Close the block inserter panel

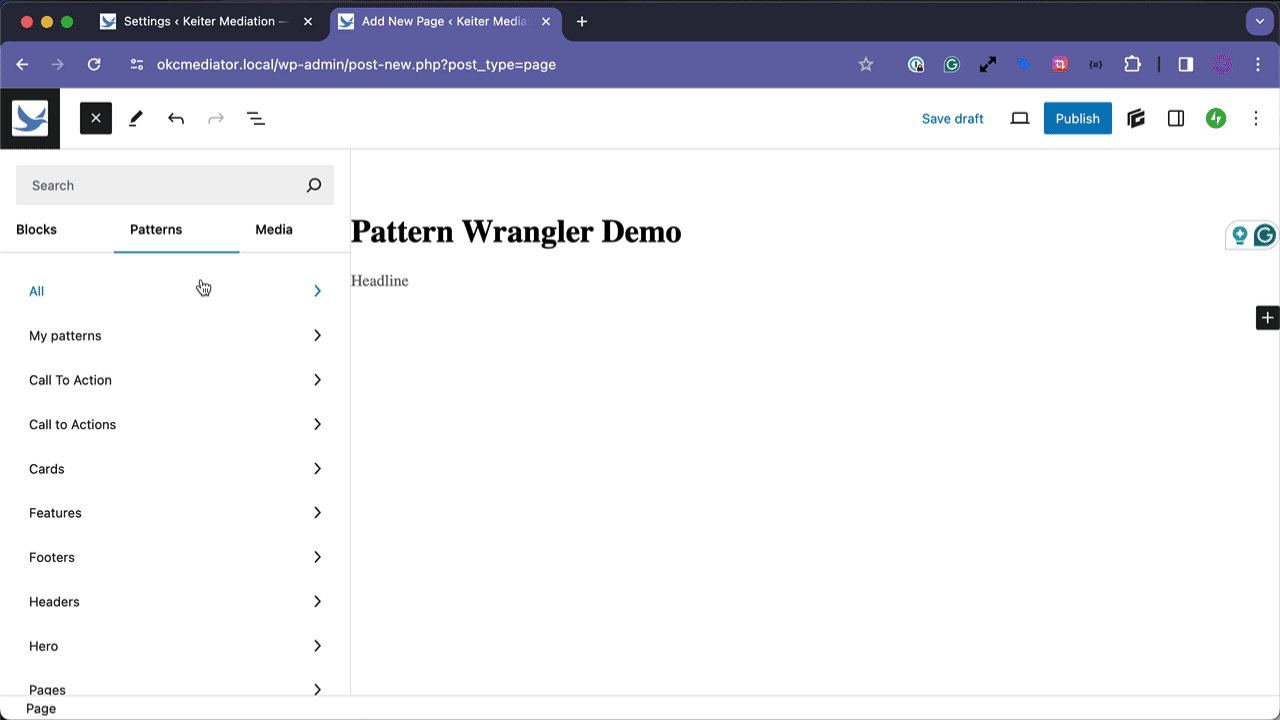pyautogui.click(x=96, y=118)
